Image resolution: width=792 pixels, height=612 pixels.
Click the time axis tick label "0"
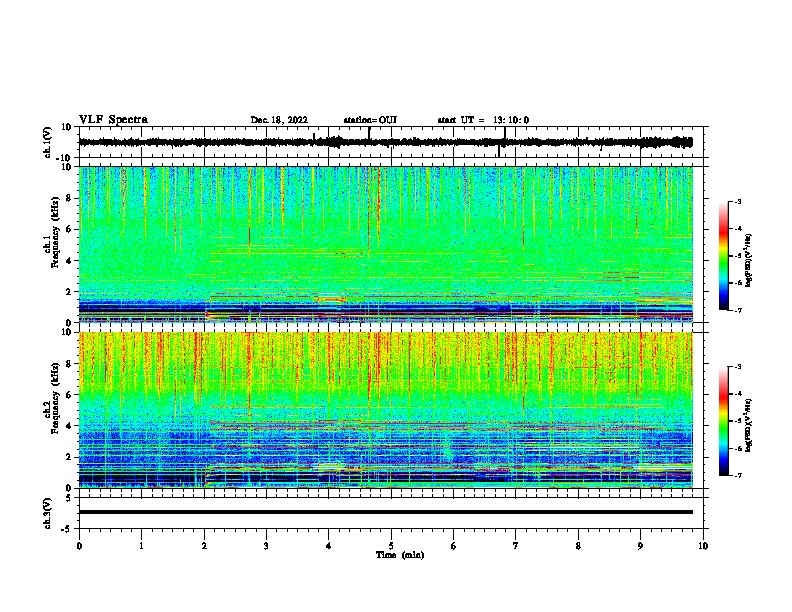click(x=79, y=546)
